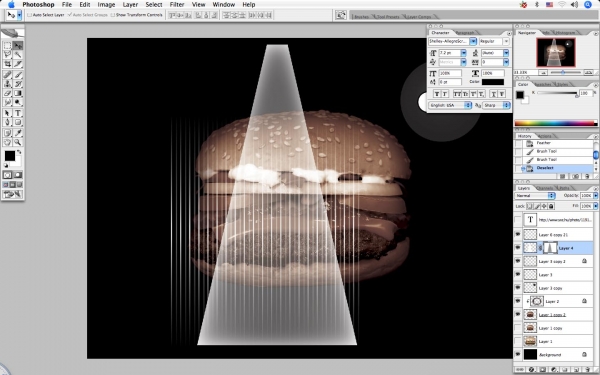This screenshot has width=600, height=375.
Task: Click Faux Bold button in Character panel
Action: tap(437, 94)
